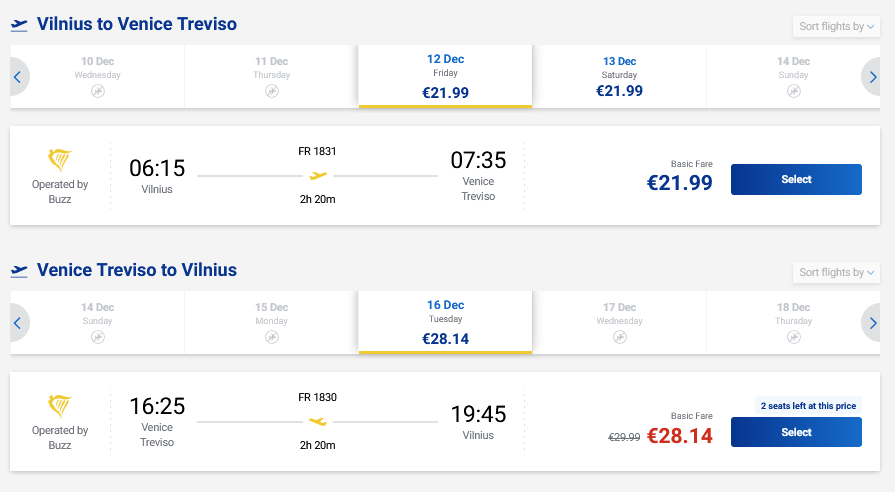The height and width of the screenshot is (492, 895).
Task: Click the Ryanair harp logo on return flight
Action: pos(61,406)
